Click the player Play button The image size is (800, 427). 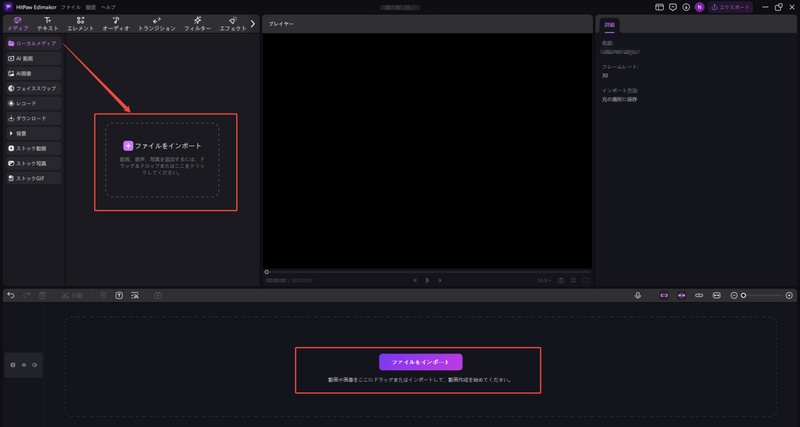click(428, 280)
